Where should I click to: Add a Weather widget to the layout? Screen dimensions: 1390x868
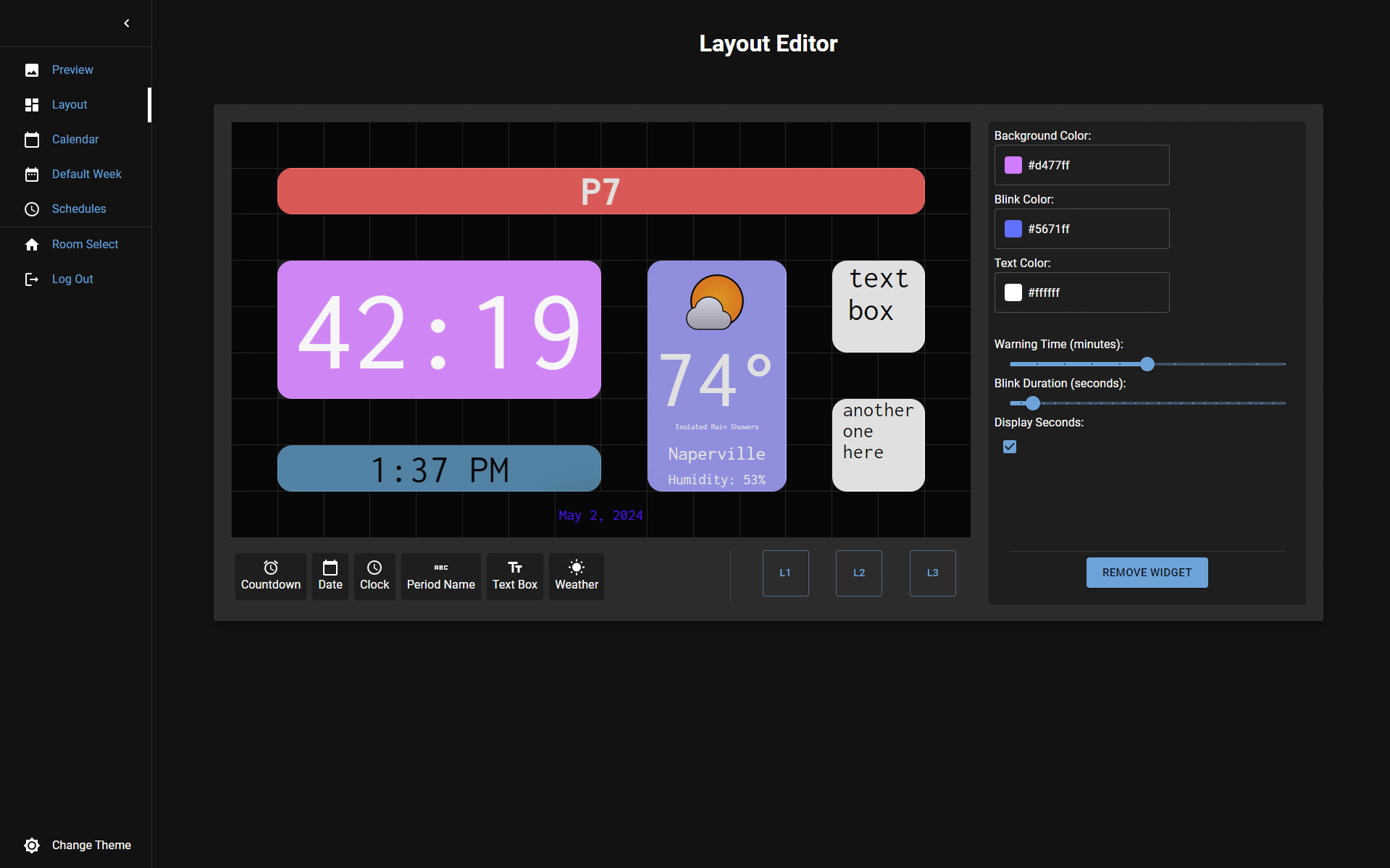576,576
